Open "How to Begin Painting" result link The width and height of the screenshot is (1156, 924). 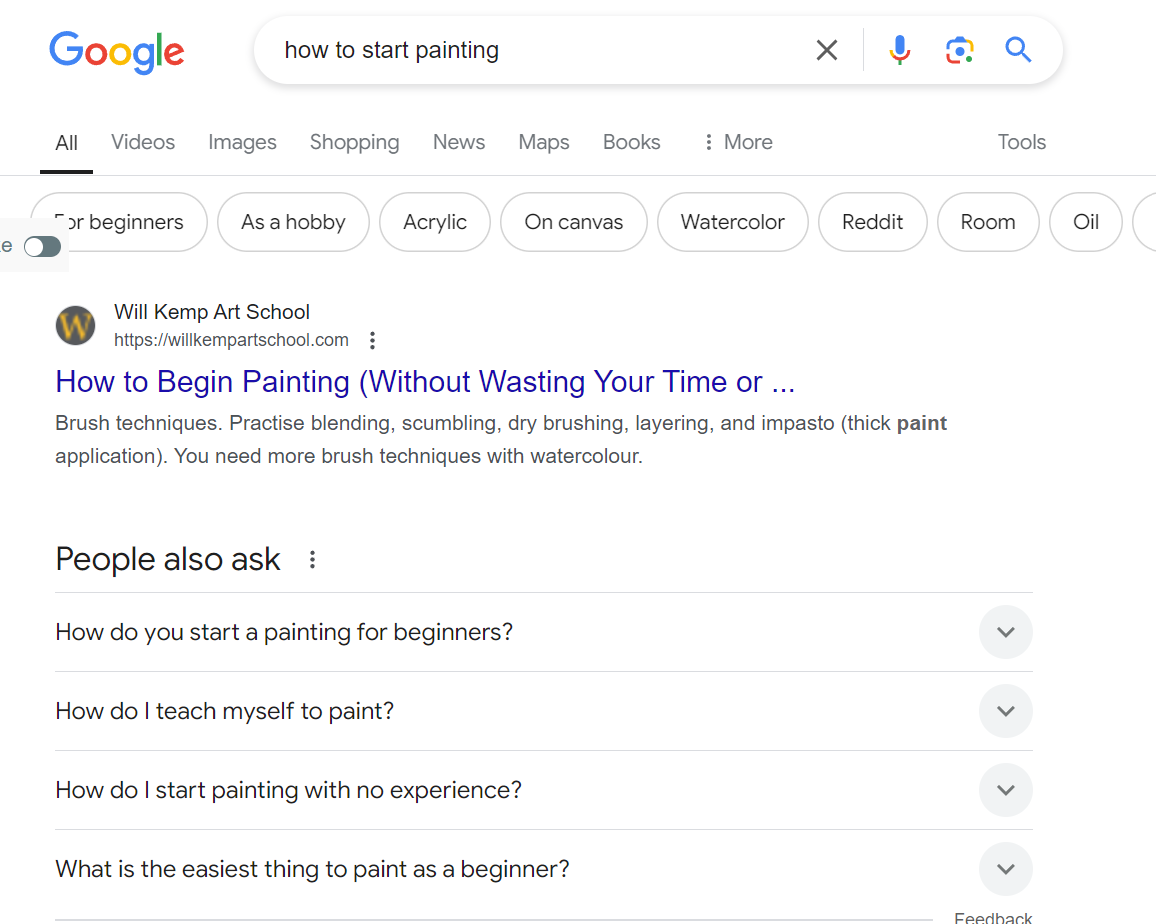[425, 382]
